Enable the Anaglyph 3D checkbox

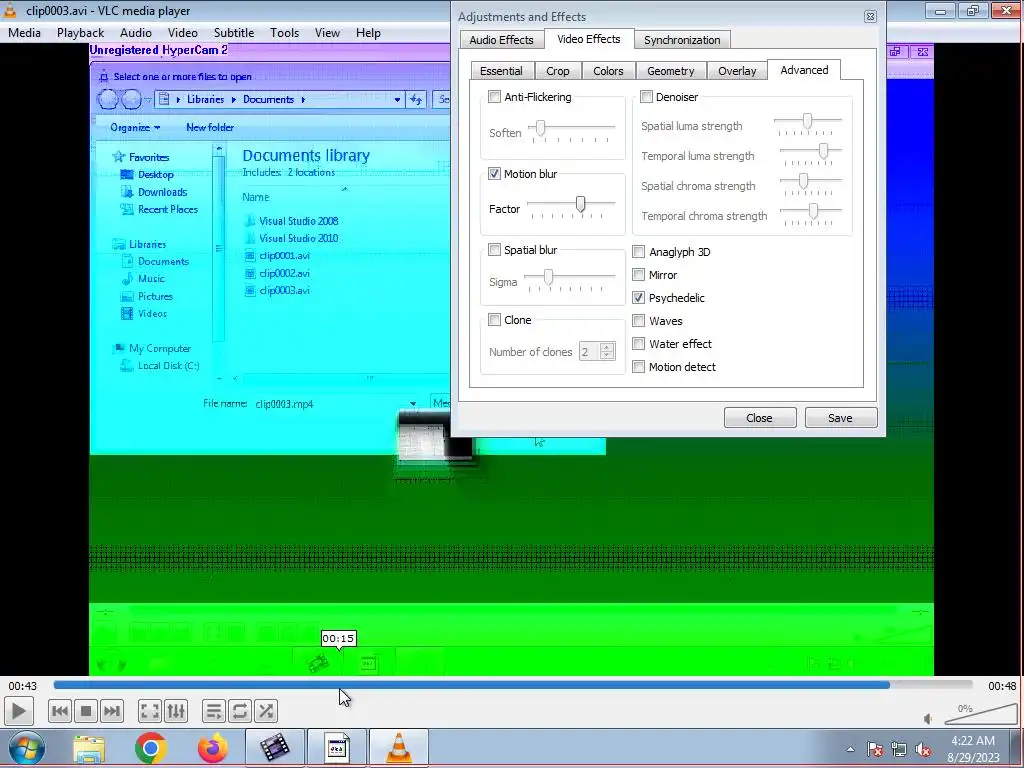639,251
